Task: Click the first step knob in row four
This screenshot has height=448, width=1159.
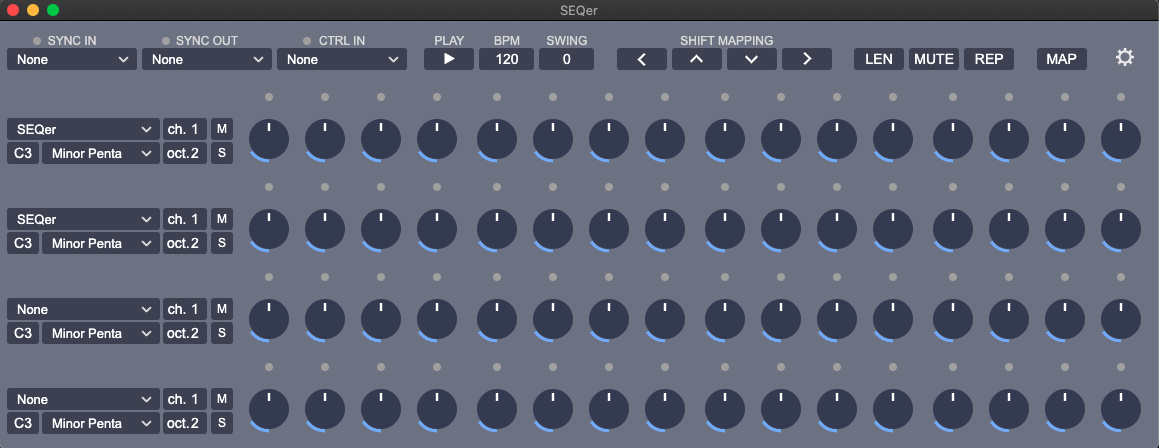Action: pos(269,410)
